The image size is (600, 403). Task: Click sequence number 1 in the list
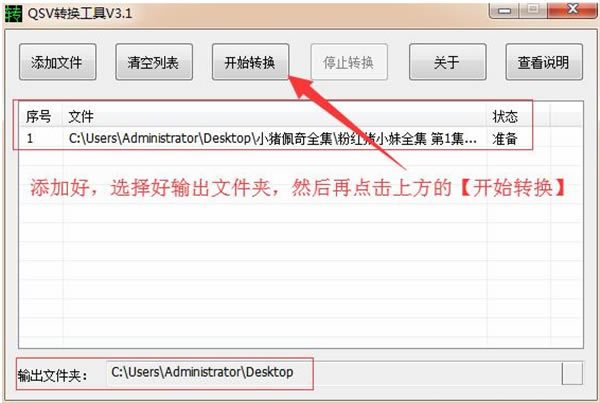click(30, 139)
